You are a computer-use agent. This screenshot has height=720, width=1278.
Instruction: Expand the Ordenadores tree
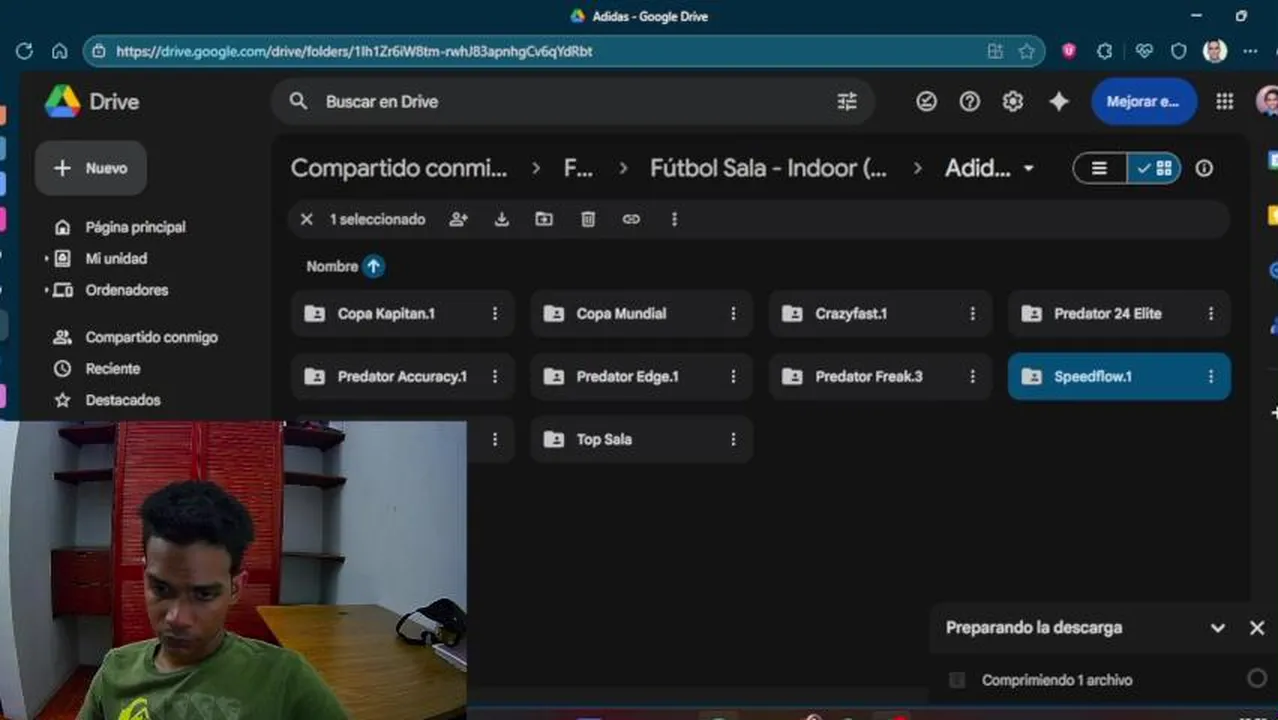tap(46, 291)
